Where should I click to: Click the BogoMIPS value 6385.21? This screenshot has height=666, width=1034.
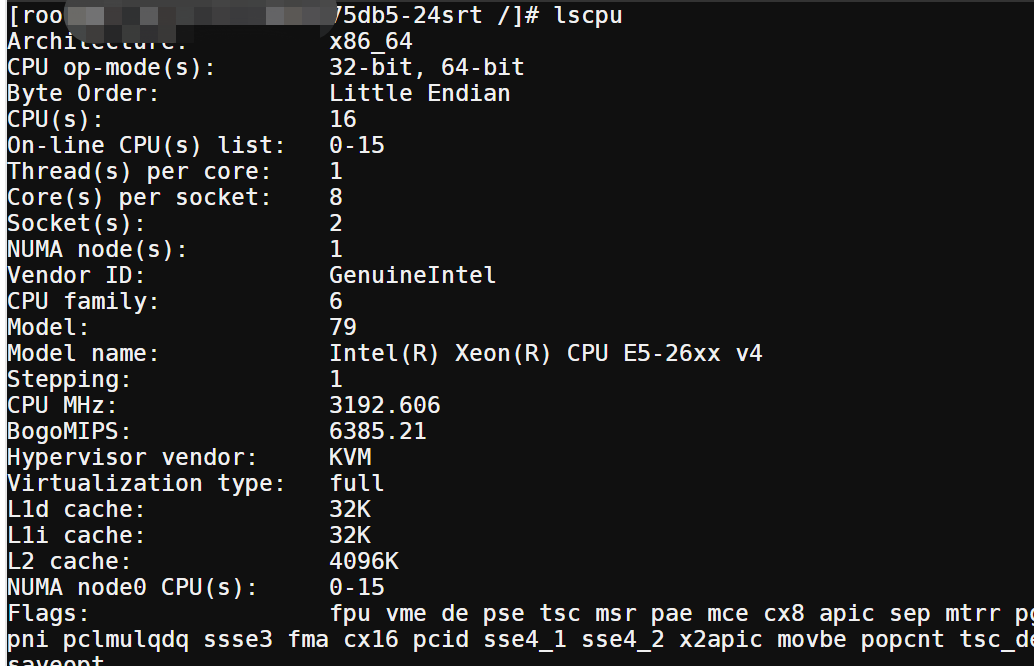(378, 431)
